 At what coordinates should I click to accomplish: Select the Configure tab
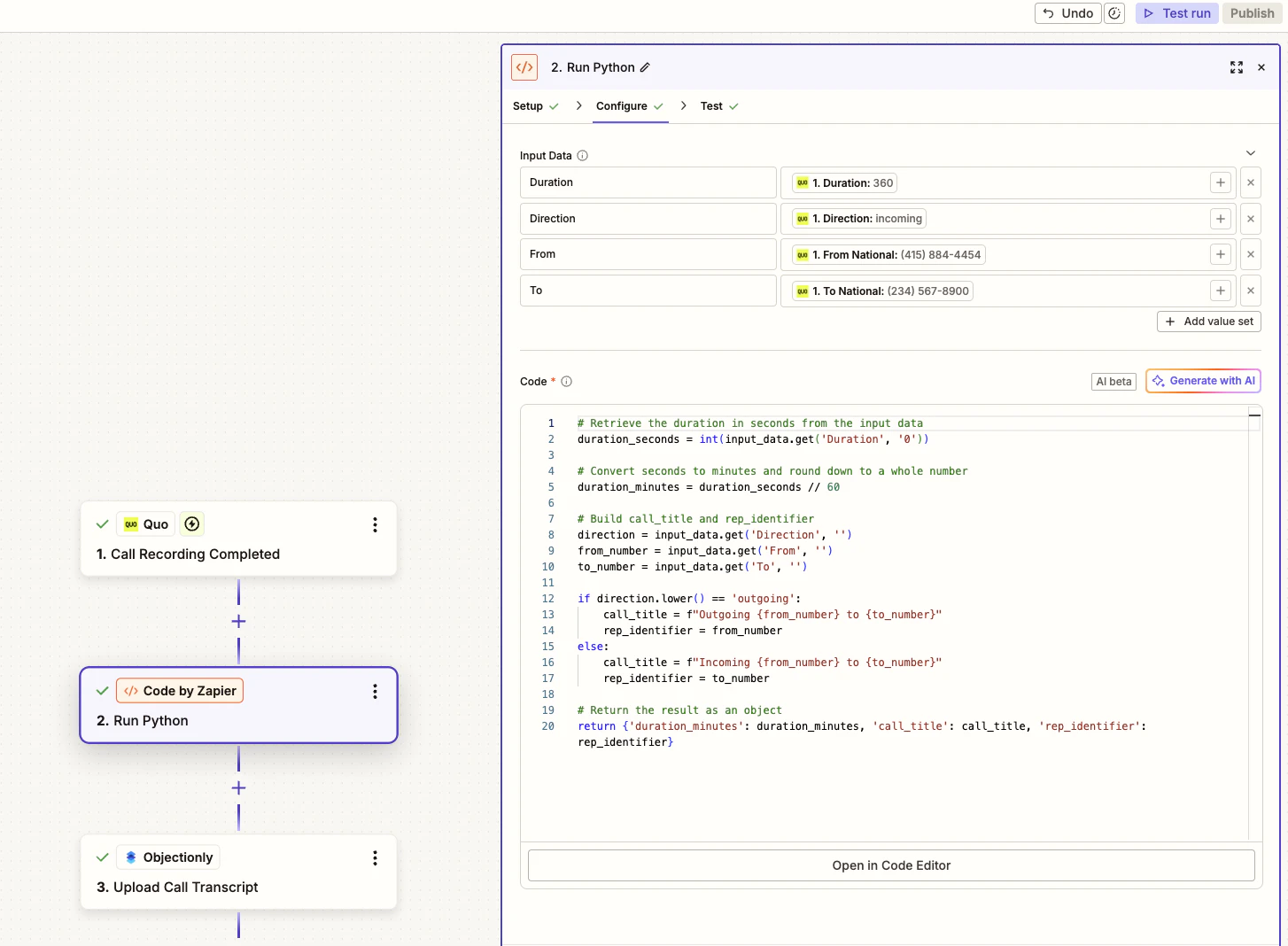[623, 105]
